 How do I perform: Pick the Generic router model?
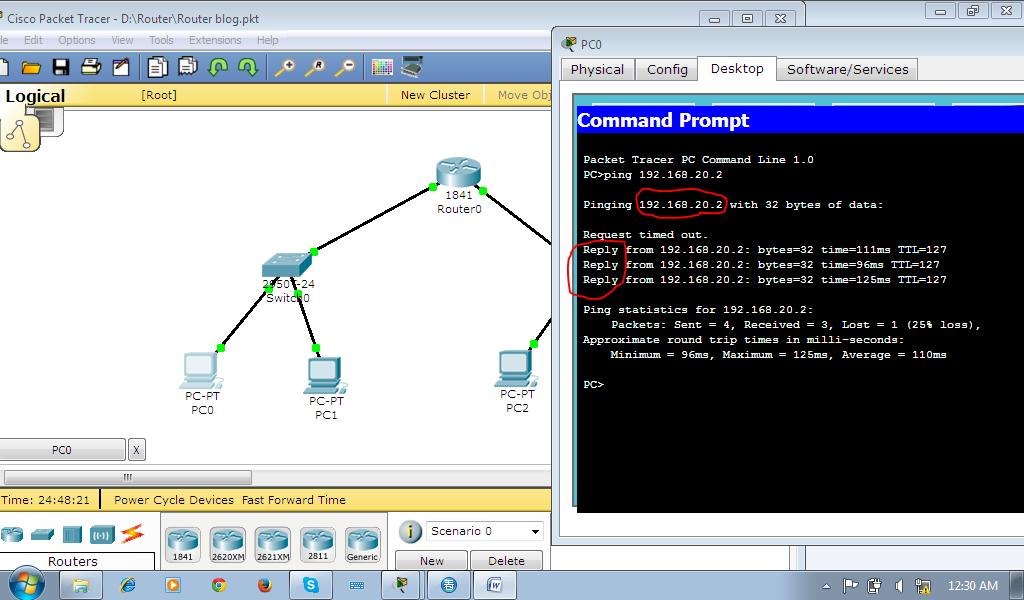362,545
